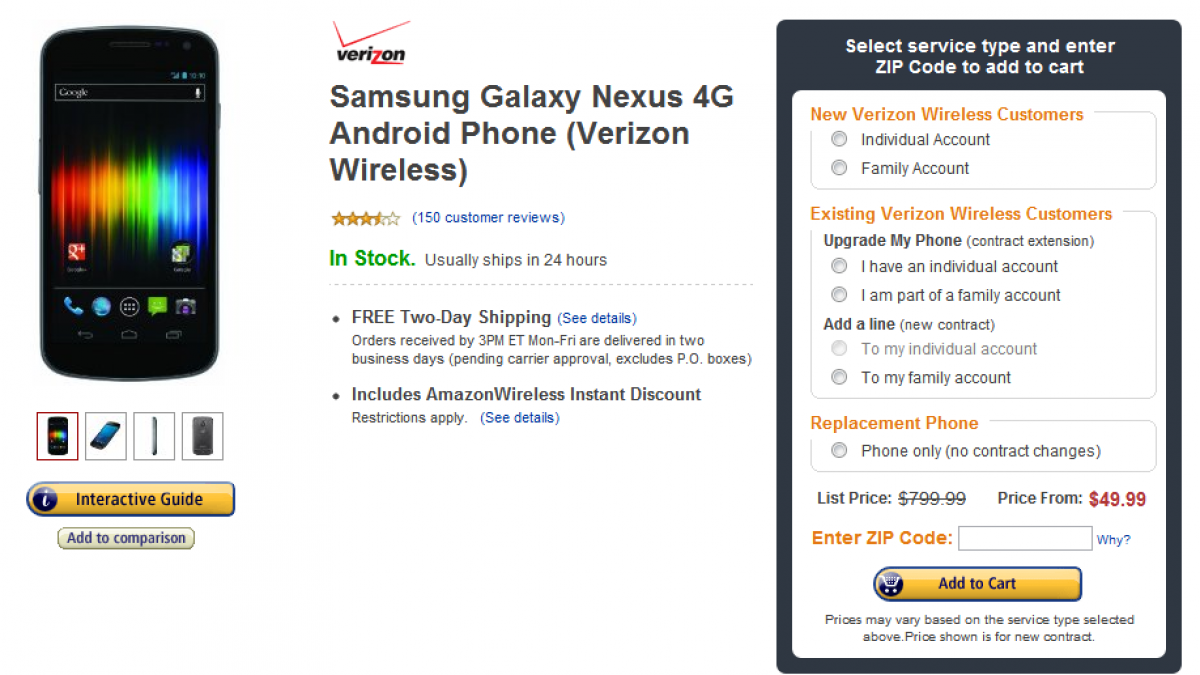Select add a line "To my family account"
Viewport: 1200px width, 675px height.
click(x=840, y=378)
